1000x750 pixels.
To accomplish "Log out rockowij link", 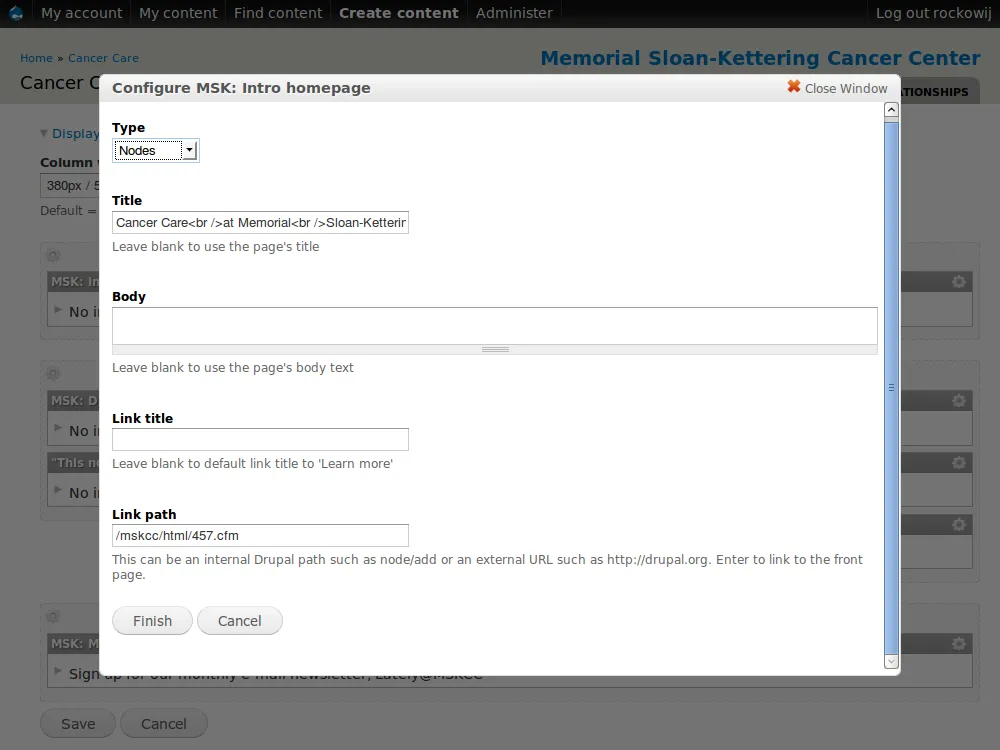I will click(x=934, y=13).
